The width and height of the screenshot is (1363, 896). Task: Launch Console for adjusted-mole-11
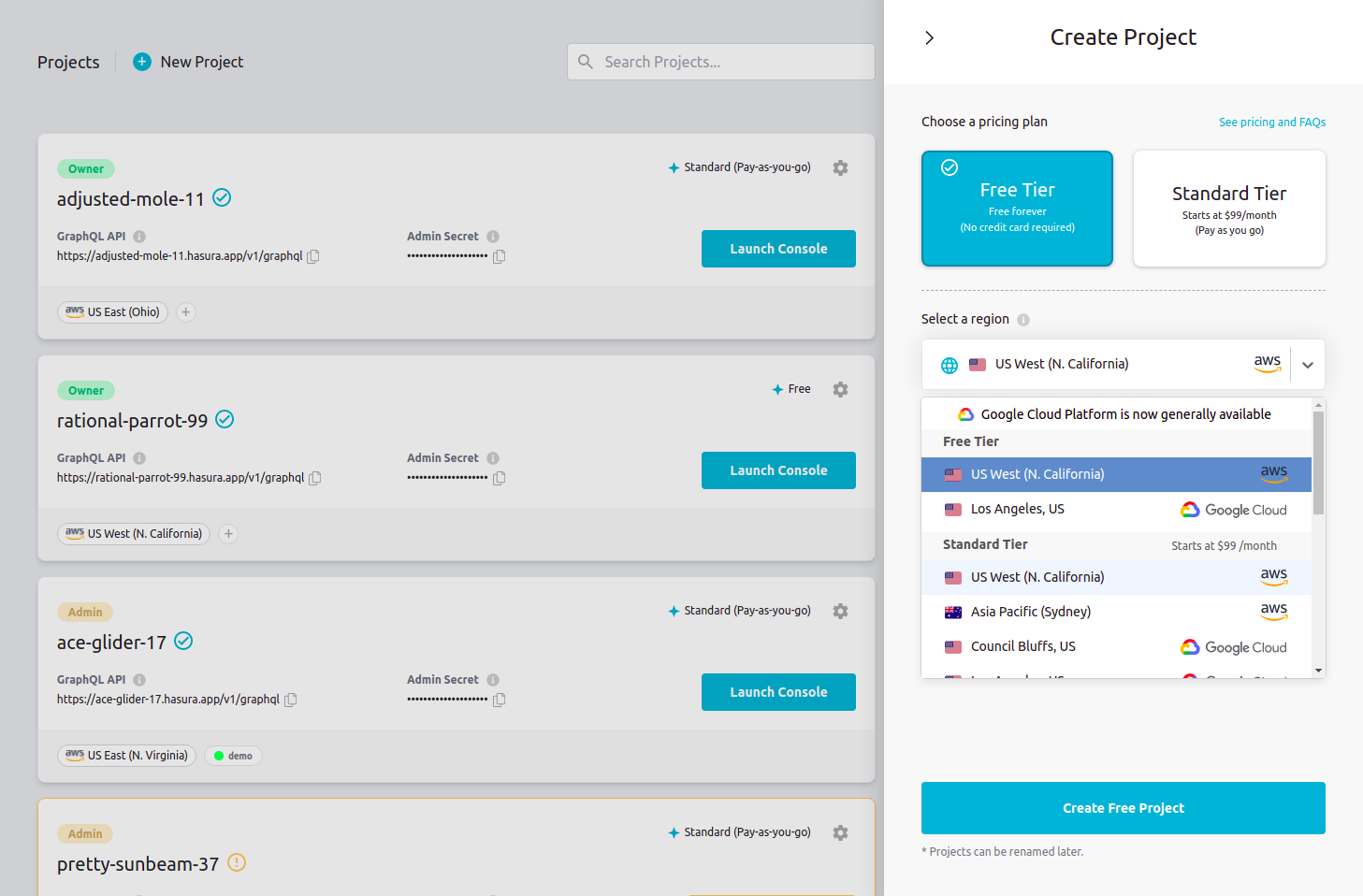pyautogui.click(x=778, y=248)
